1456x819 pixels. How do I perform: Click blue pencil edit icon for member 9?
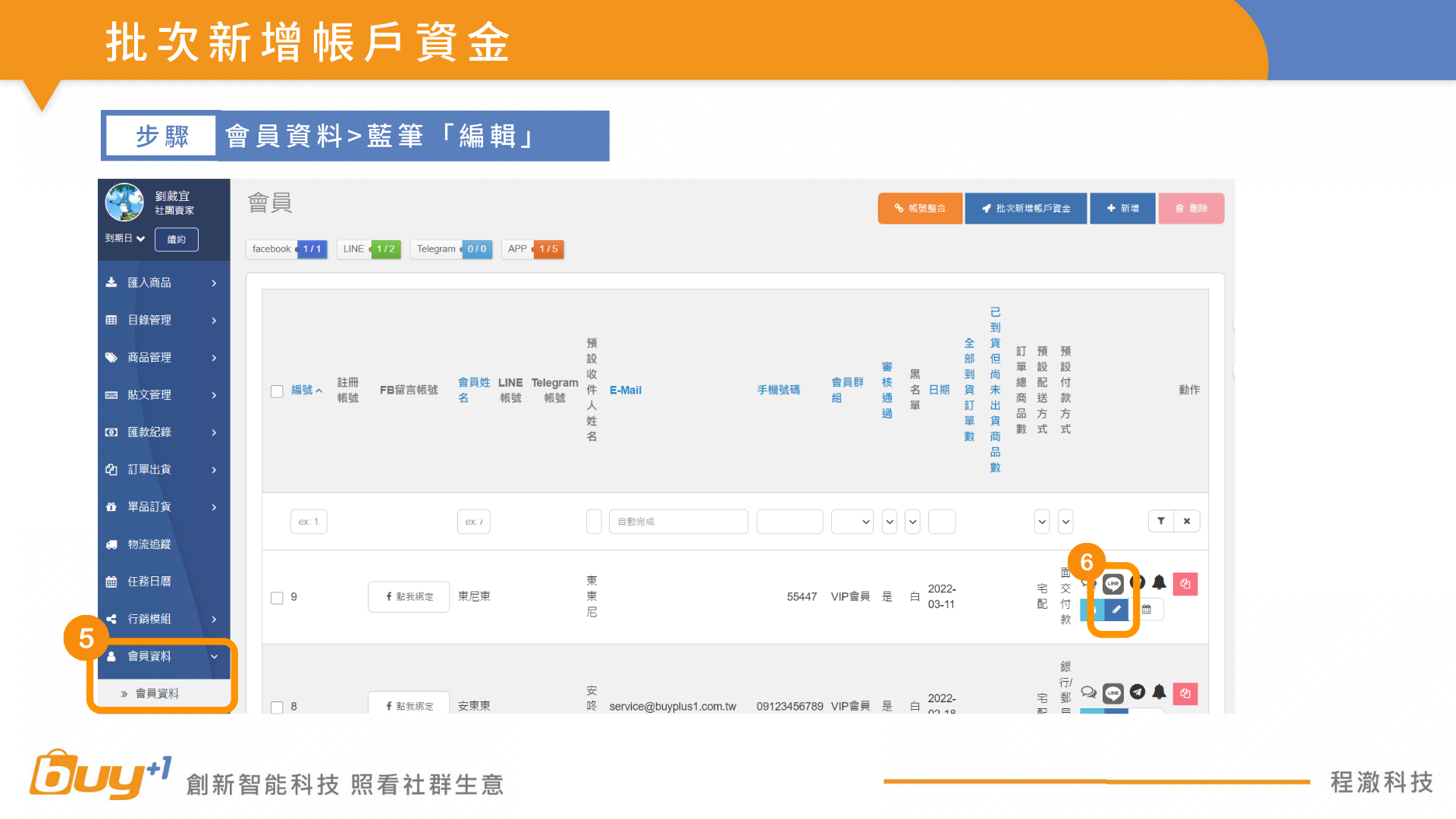point(1116,610)
